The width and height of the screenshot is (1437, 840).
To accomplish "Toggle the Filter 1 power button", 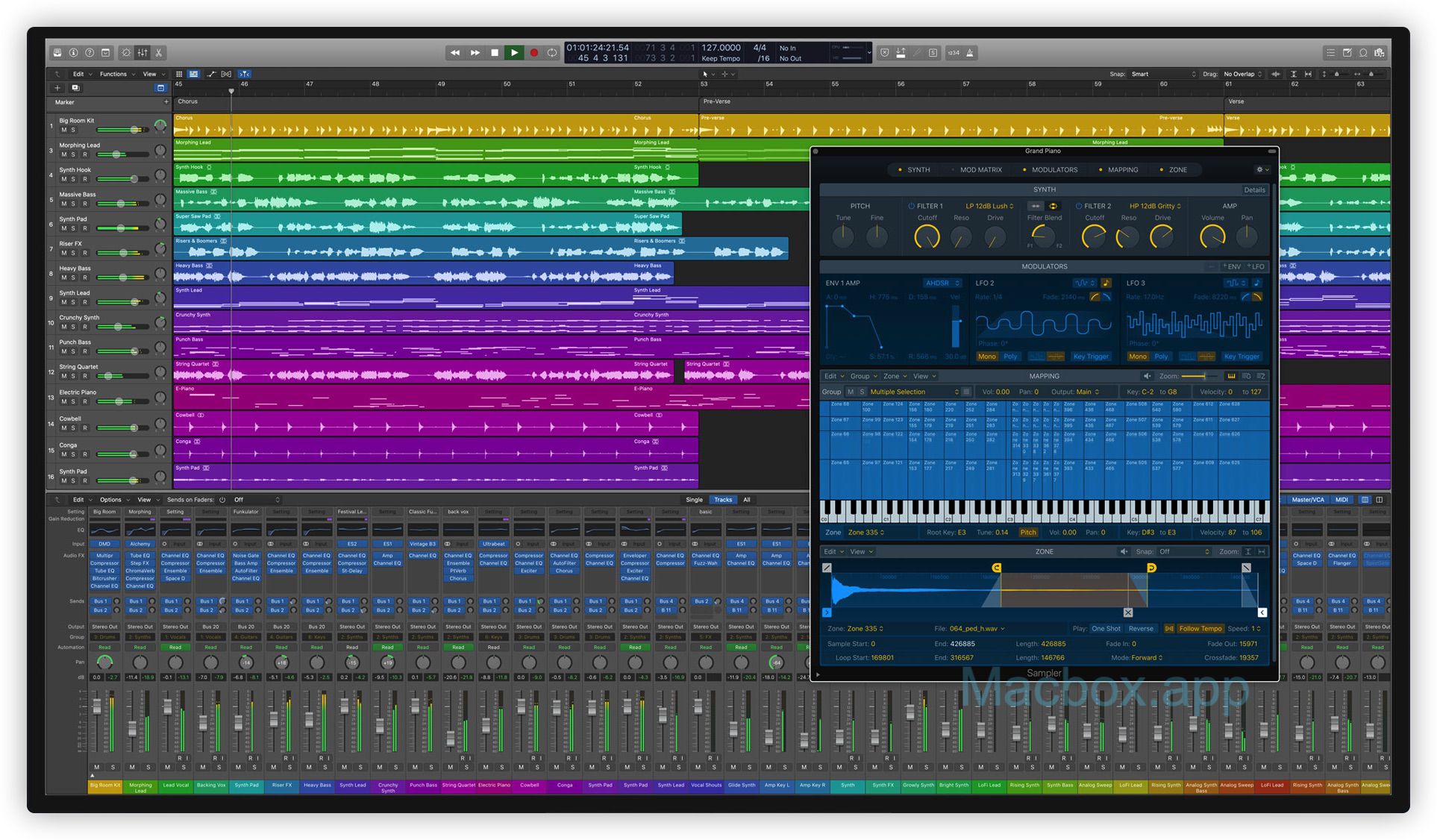I will 911,206.
